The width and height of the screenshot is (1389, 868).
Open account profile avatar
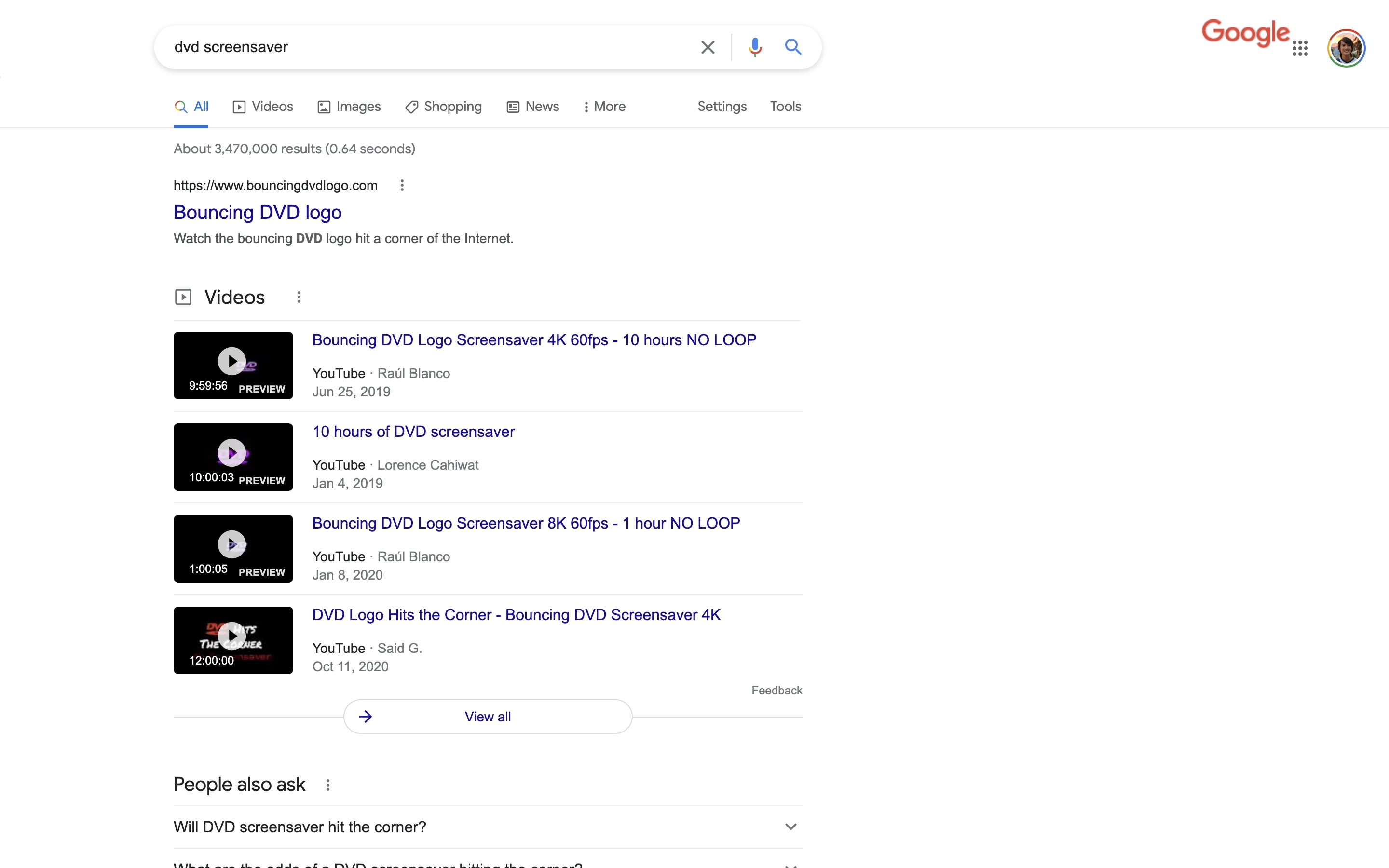(1346, 48)
